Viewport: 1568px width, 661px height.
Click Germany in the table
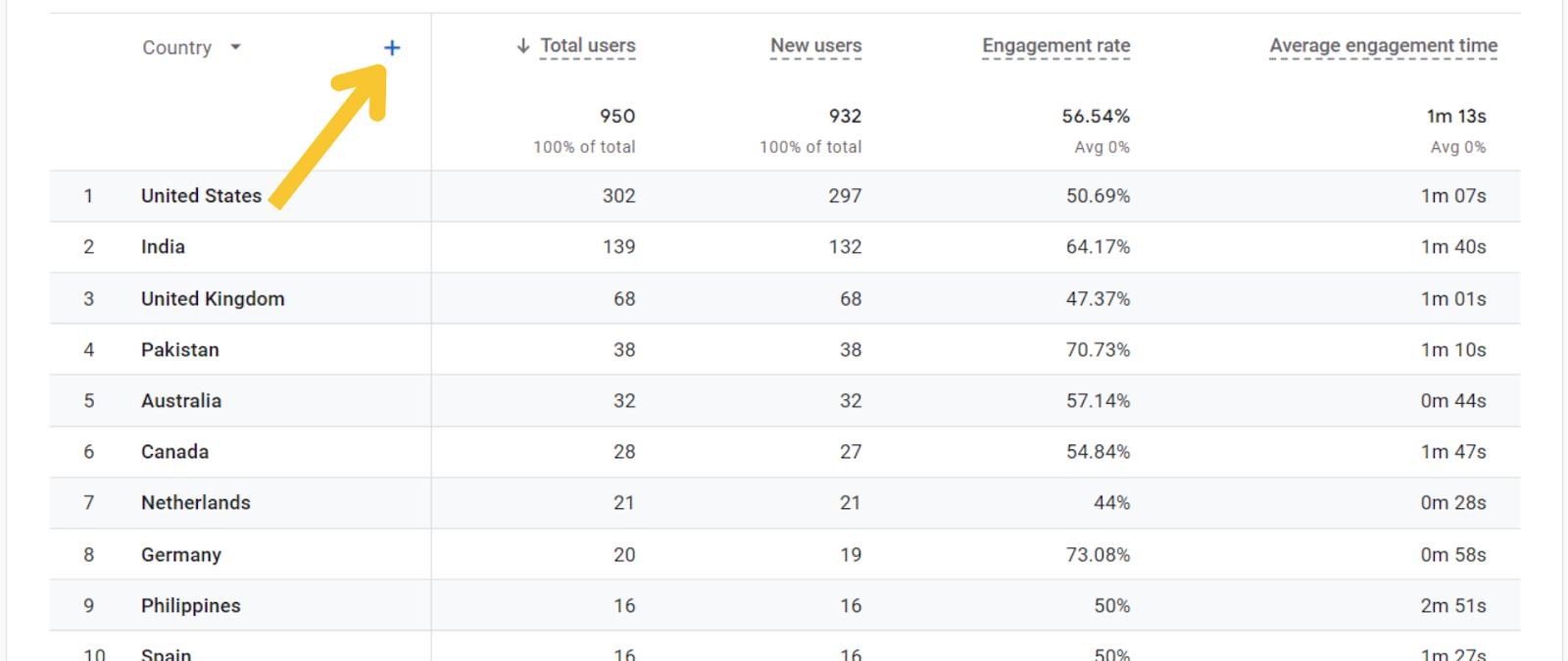181,554
